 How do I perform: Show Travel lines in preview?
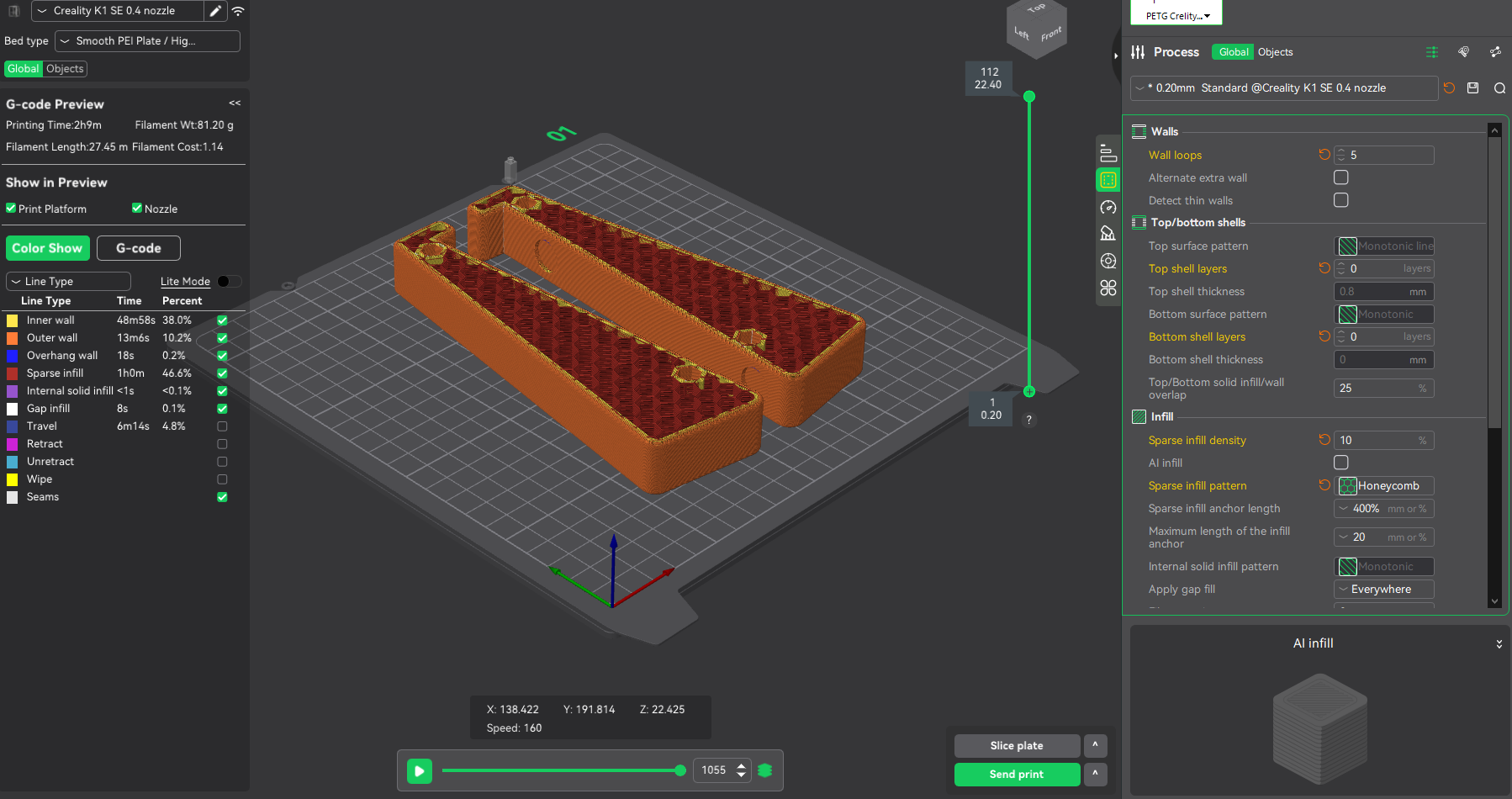point(222,426)
